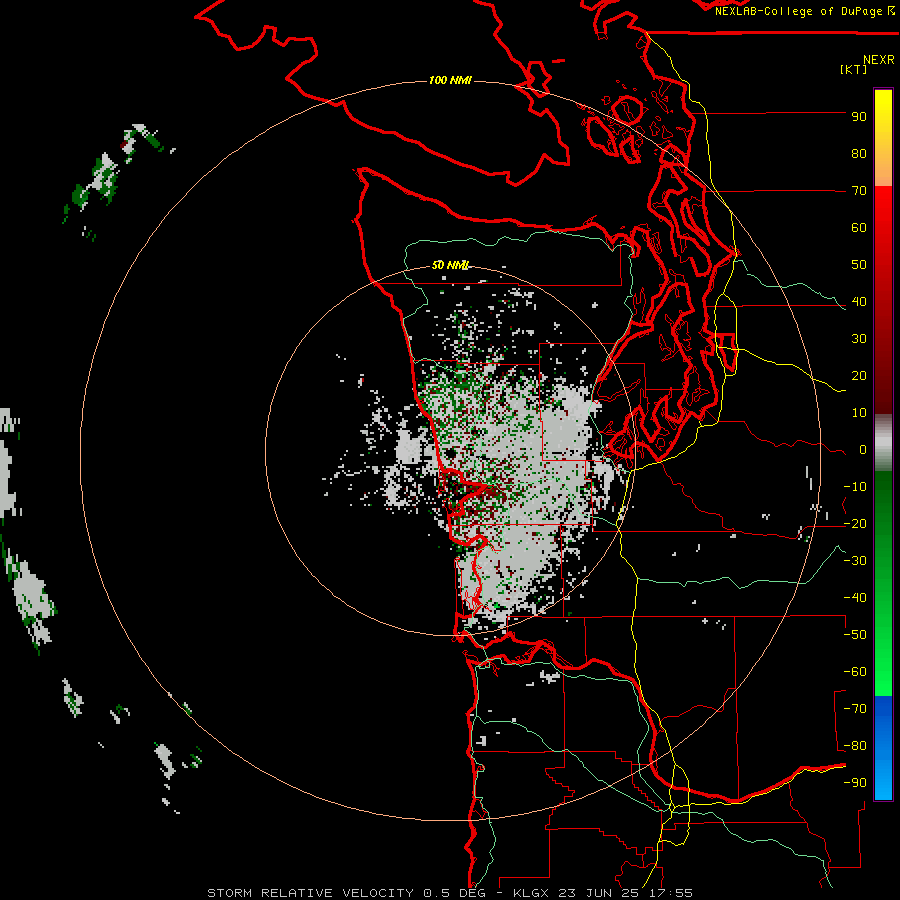Click the -70 value on the velocity scale
The image size is (900, 900).
coord(855,709)
